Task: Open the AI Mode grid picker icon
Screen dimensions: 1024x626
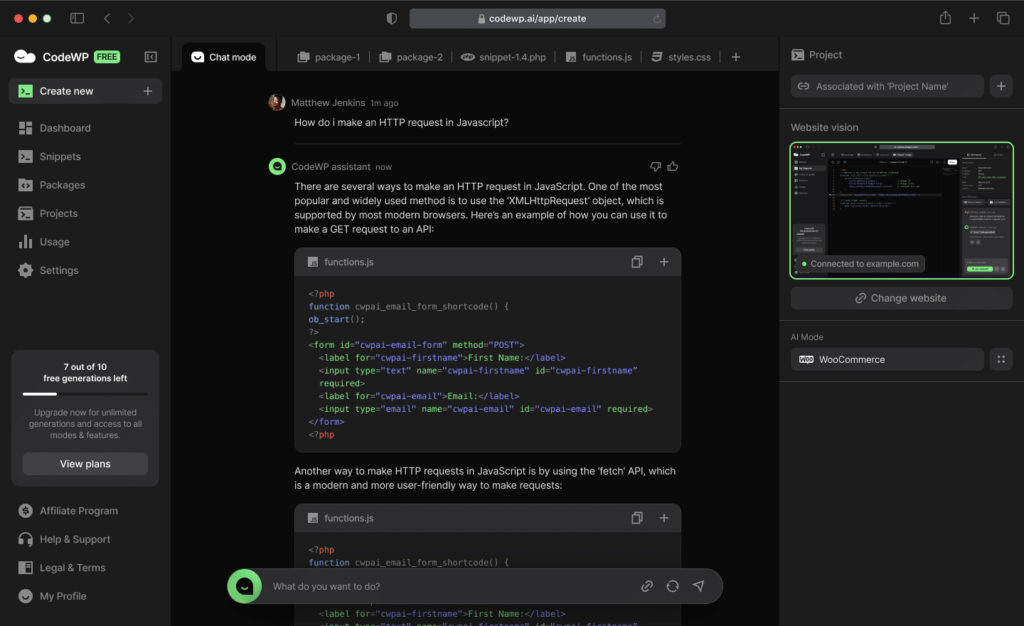Action: 1000,359
